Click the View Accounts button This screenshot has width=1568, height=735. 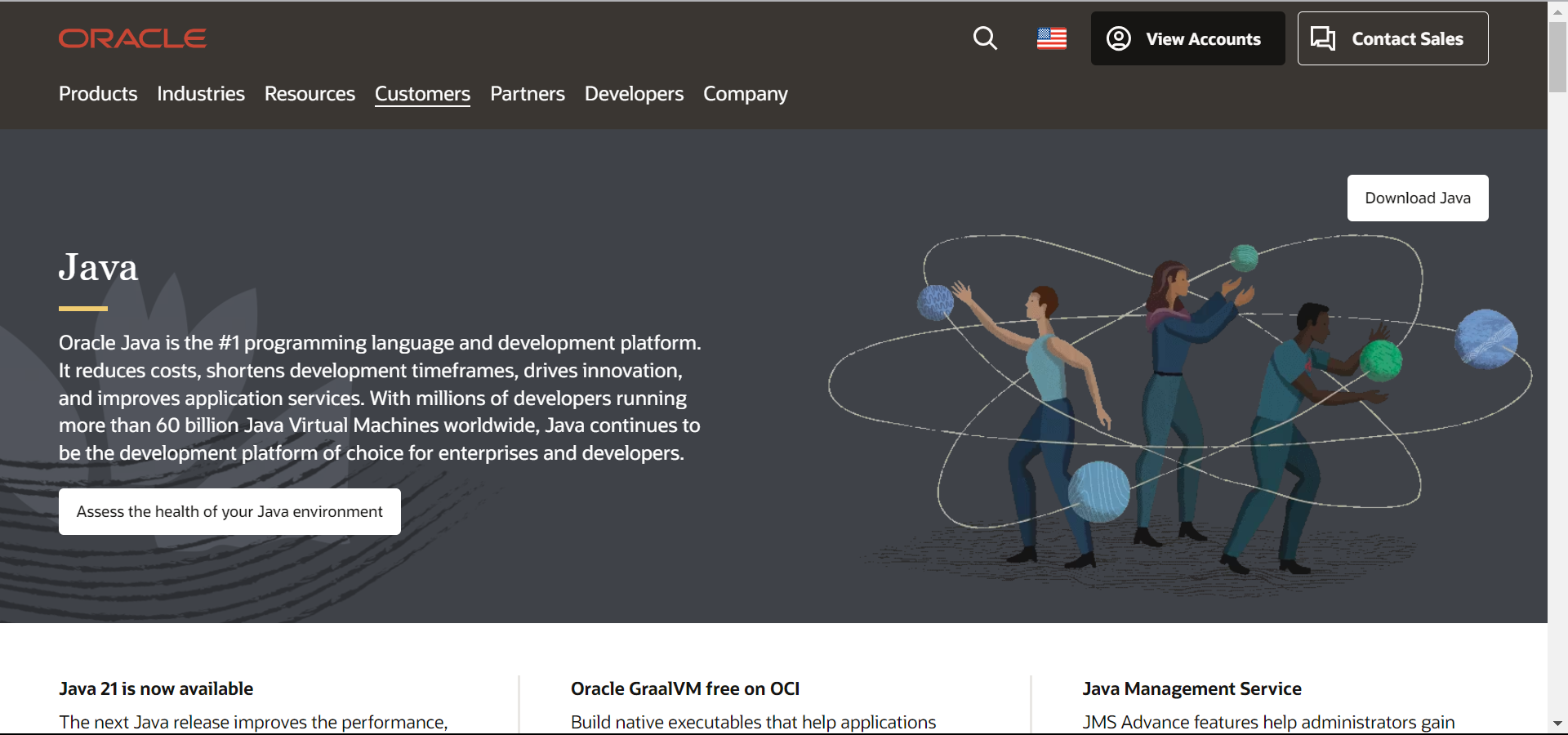coord(1187,38)
